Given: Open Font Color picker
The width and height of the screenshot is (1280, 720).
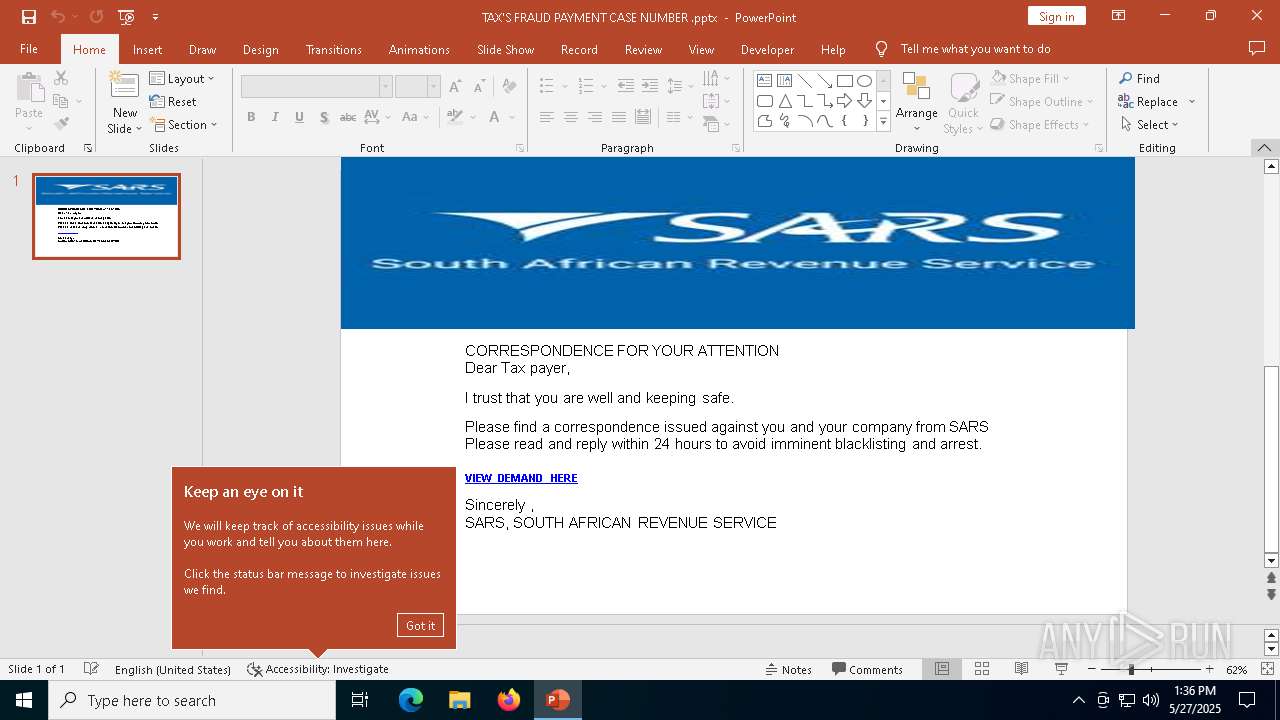Looking at the screenshot, I should 494,117.
